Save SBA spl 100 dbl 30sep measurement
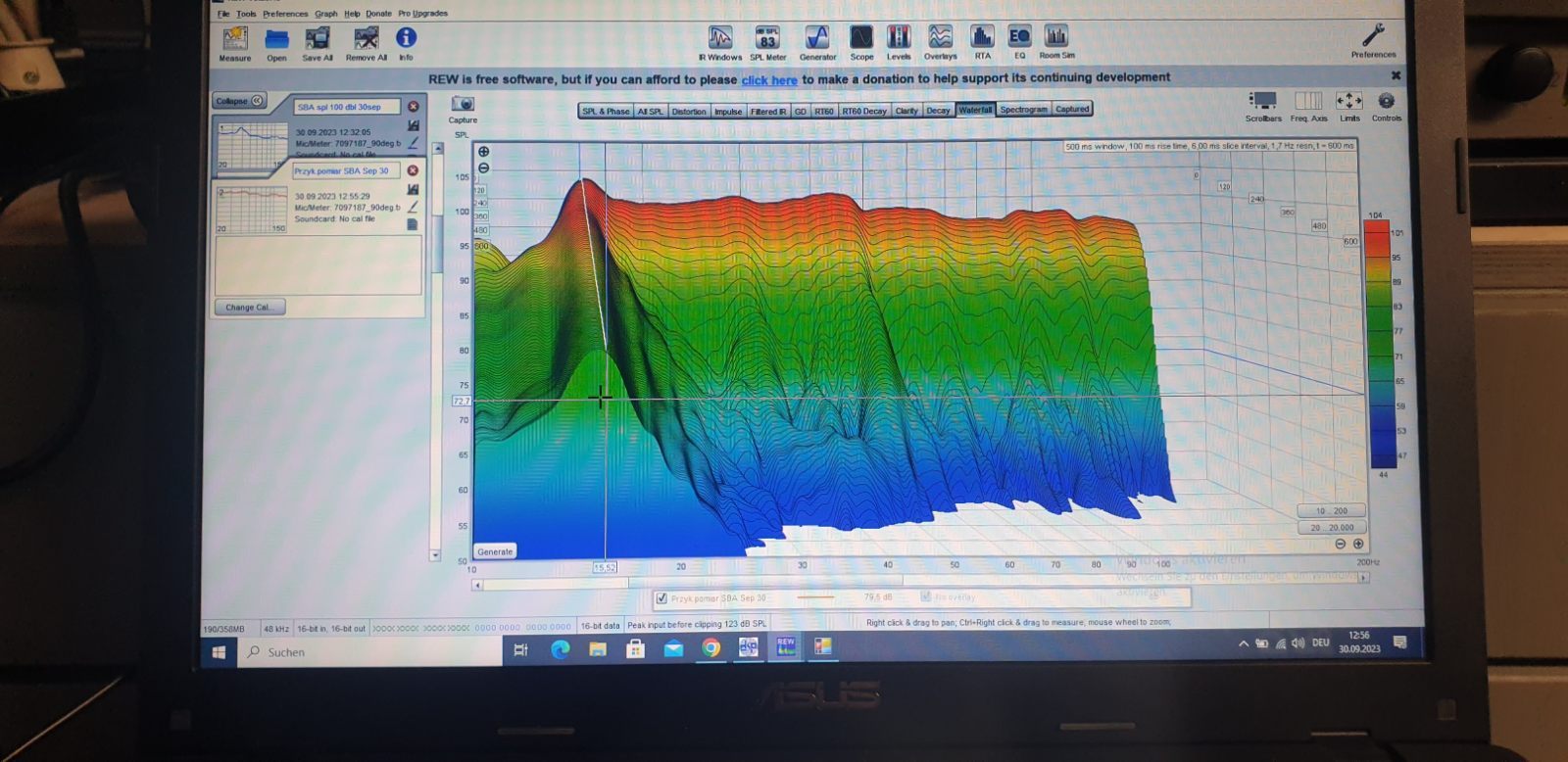The height and width of the screenshot is (762, 1568). point(413,125)
